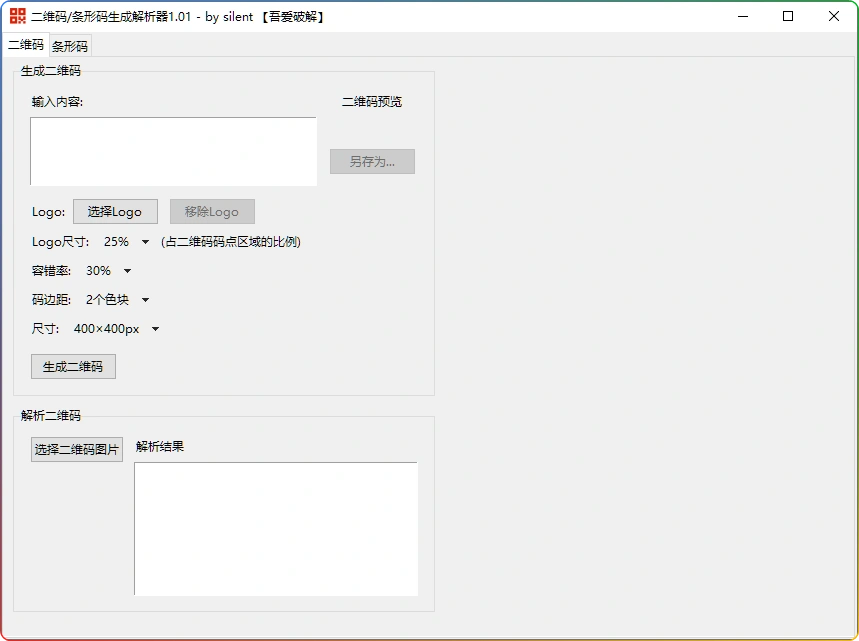Click the 生成二维码 button

tap(72, 366)
